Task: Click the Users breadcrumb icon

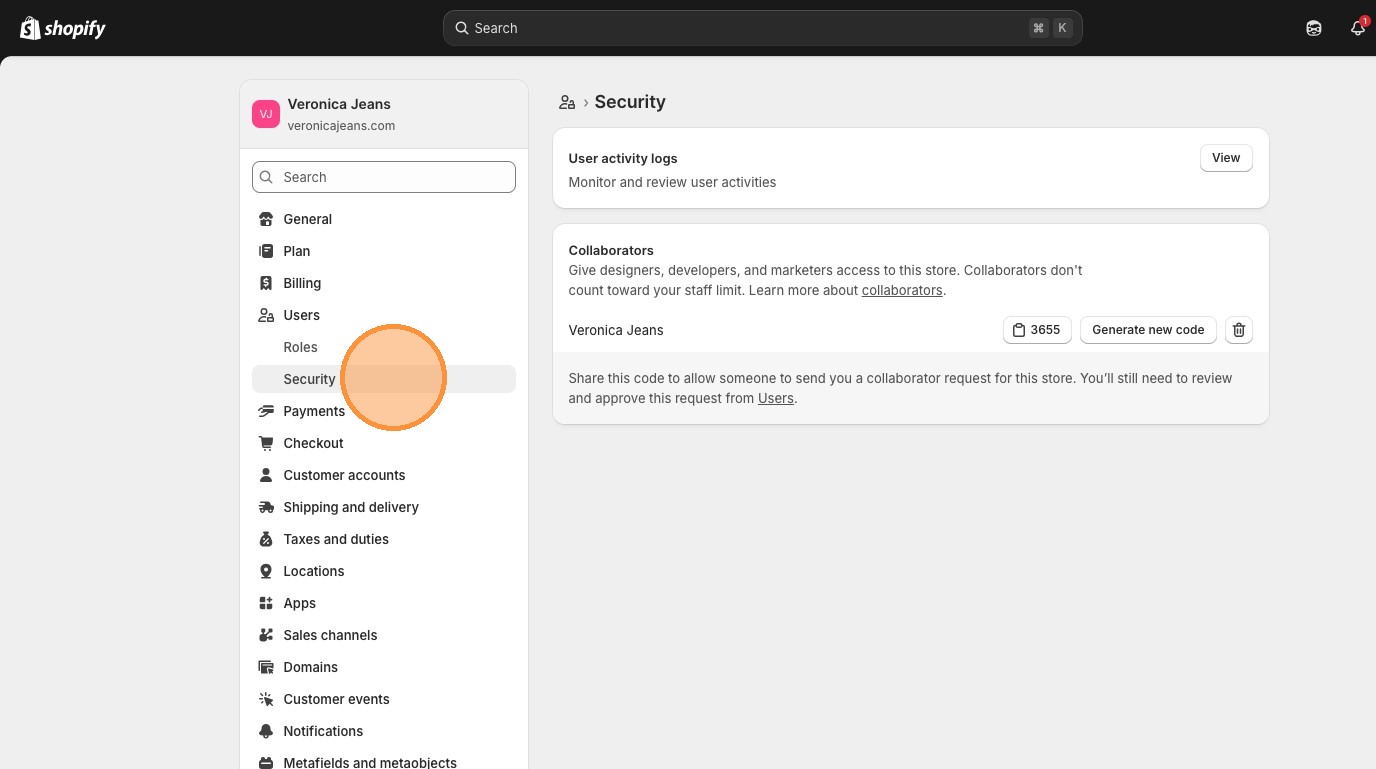Action: [x=567, y=102]
